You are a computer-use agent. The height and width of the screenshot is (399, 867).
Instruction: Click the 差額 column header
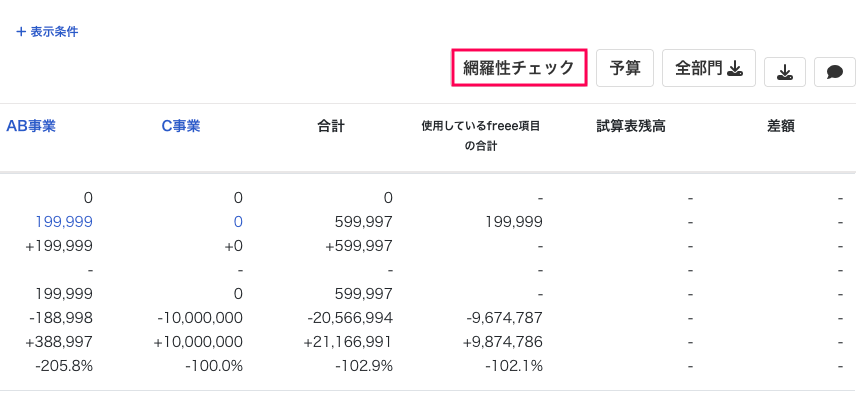(x=781, y=126)
